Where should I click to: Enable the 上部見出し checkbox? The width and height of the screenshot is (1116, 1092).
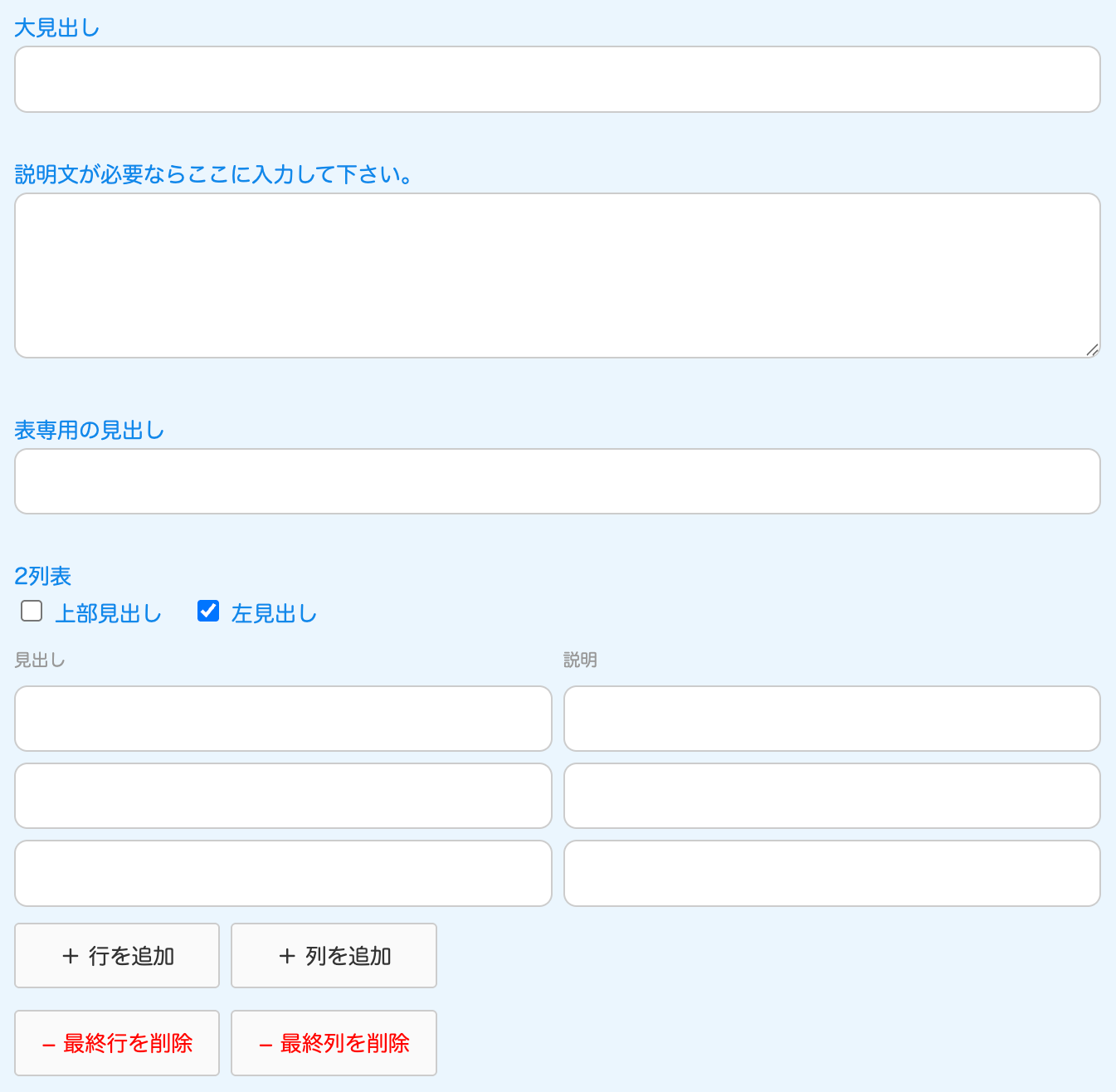[32, 612]
